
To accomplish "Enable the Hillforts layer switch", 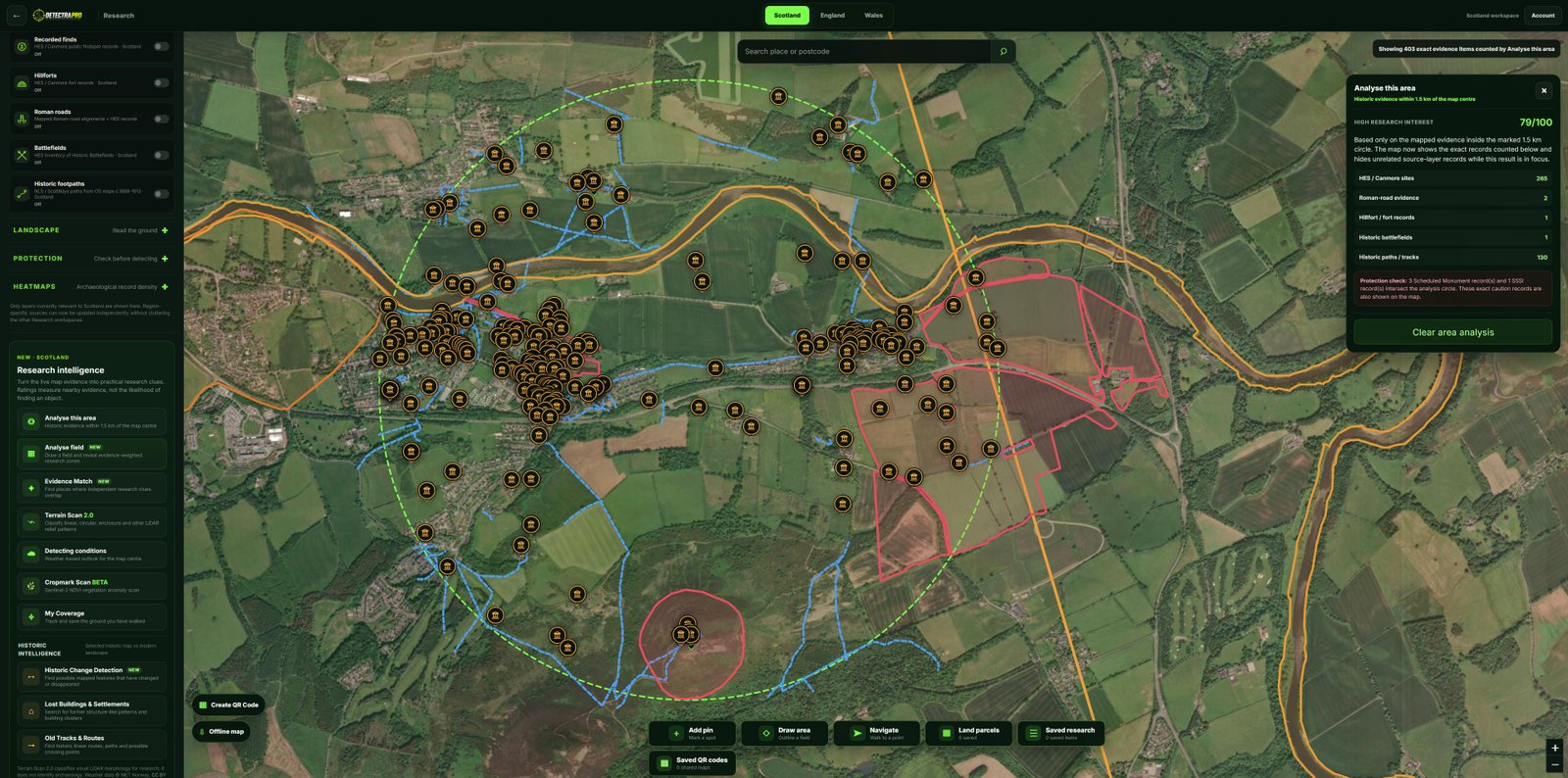I will [161, 82].
